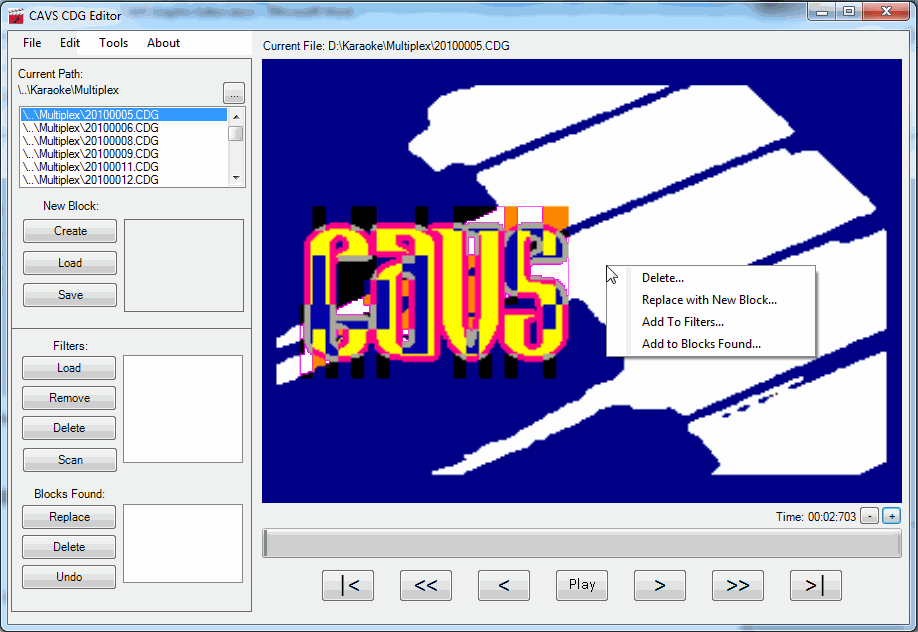Viewport: 918px width, 632px height.
Task: Maximize the CAVS CDG Editor window
Action: [x=850, y=12]
